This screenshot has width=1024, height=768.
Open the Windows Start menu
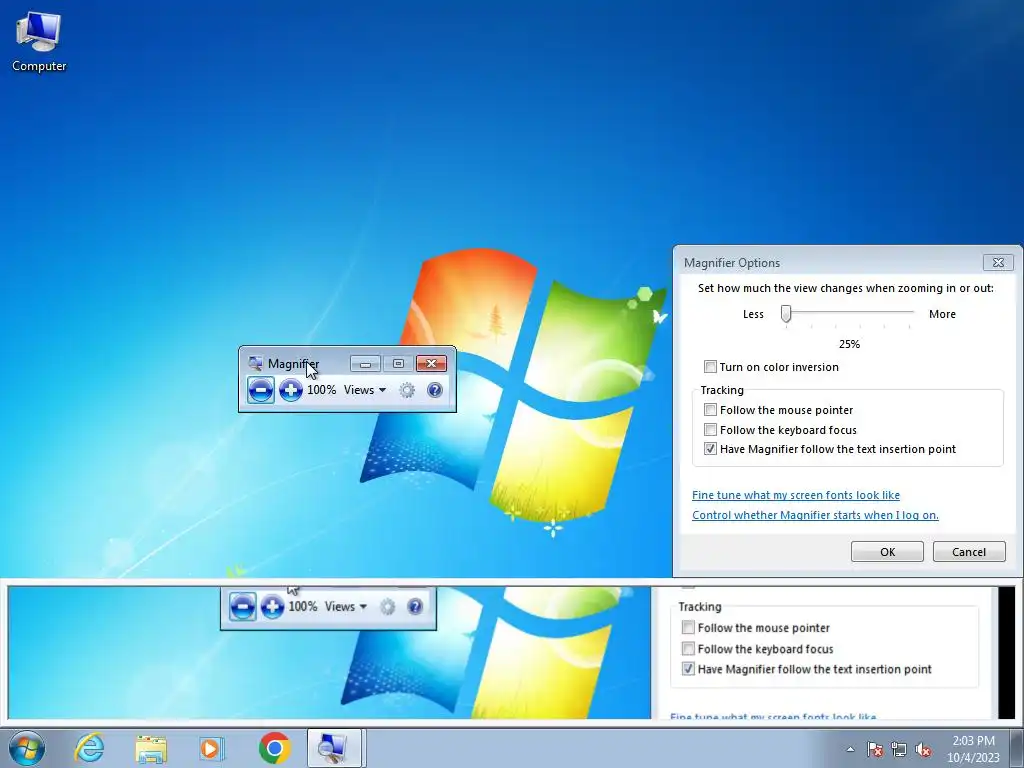27,748
